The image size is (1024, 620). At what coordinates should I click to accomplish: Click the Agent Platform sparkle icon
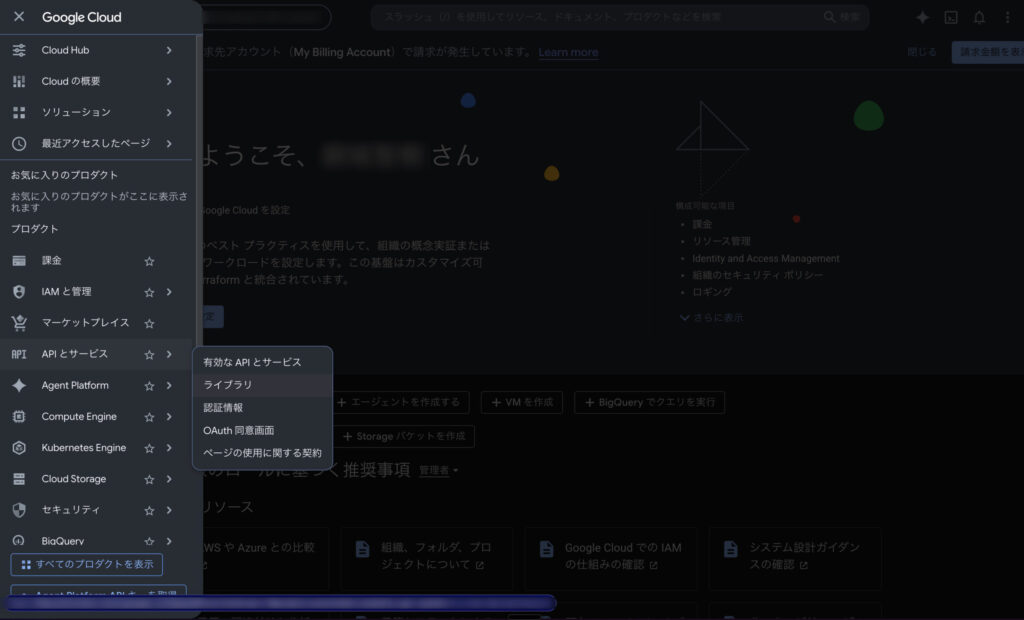click(19, 385)
